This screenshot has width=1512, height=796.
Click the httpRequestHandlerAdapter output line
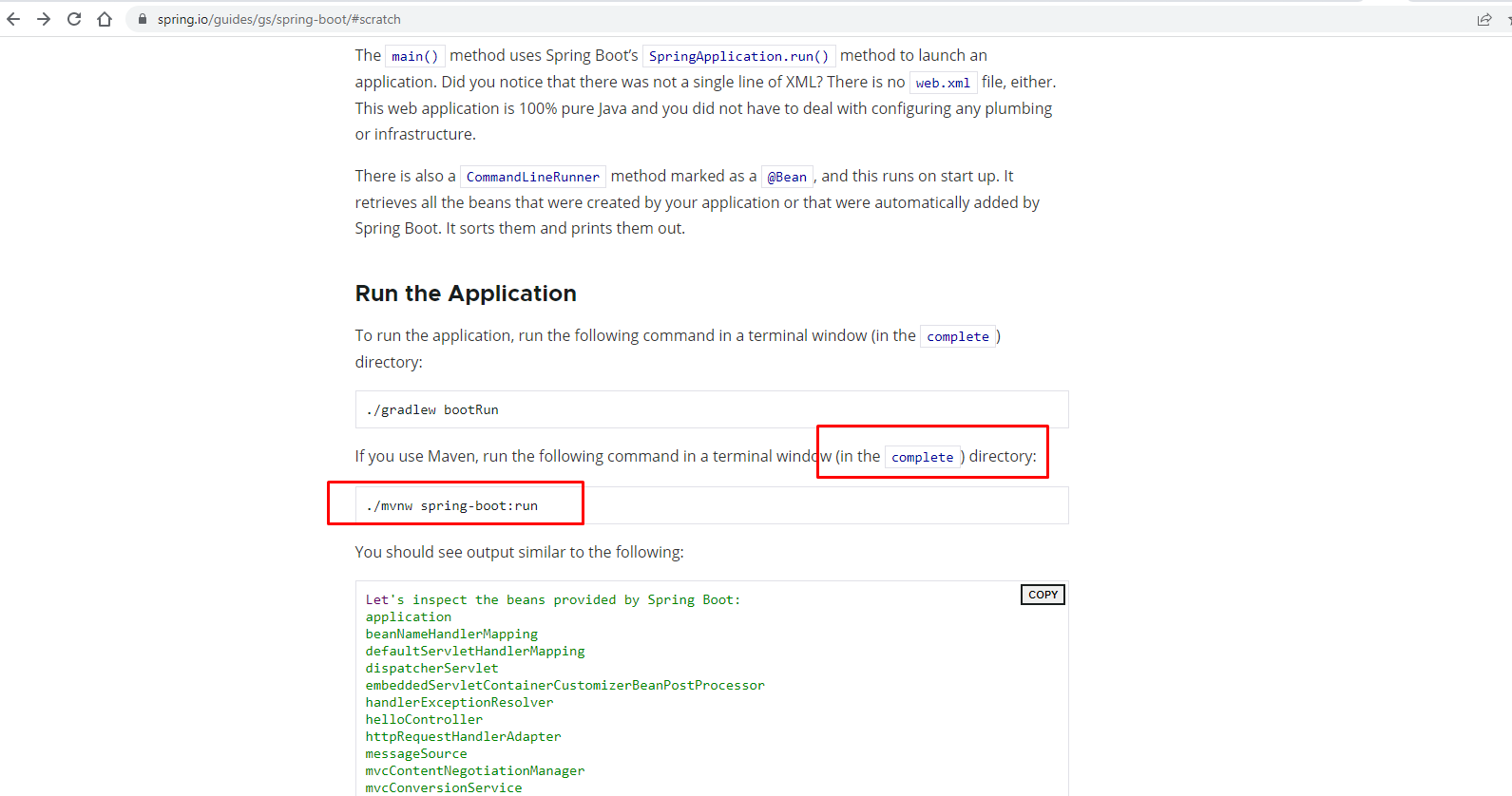click(464, 736)
